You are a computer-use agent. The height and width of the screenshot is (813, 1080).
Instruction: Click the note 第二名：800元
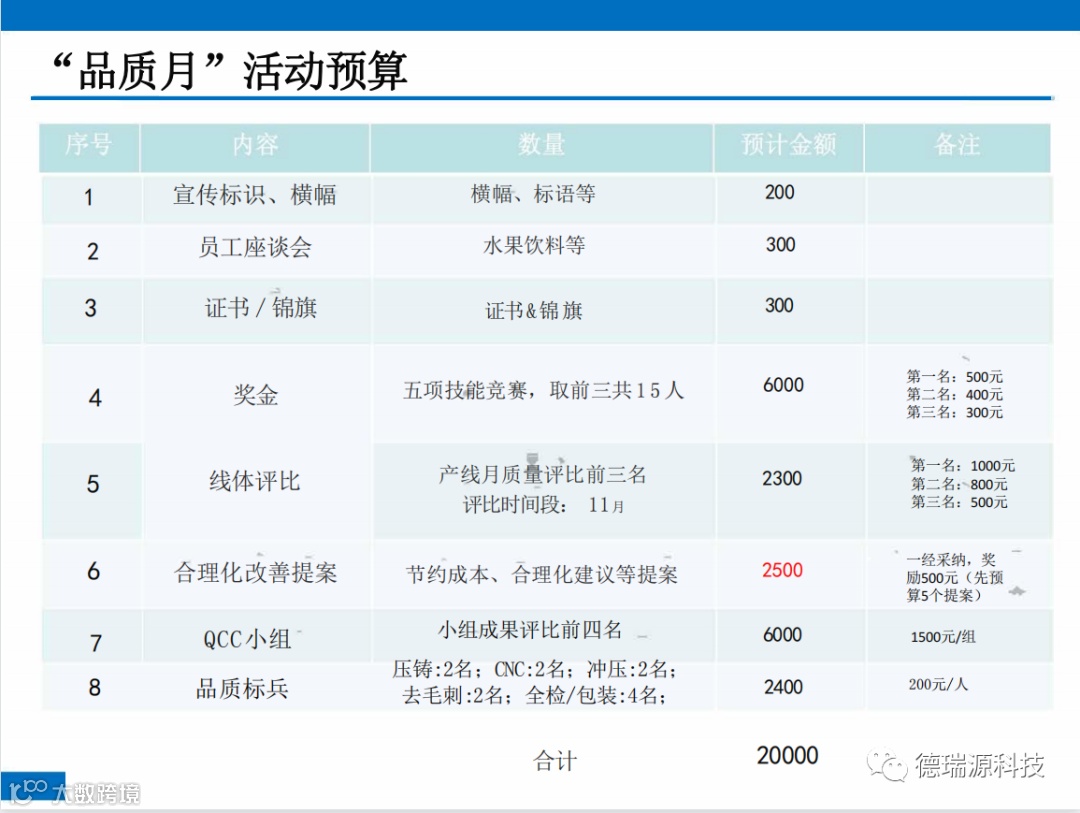point(959,484)
